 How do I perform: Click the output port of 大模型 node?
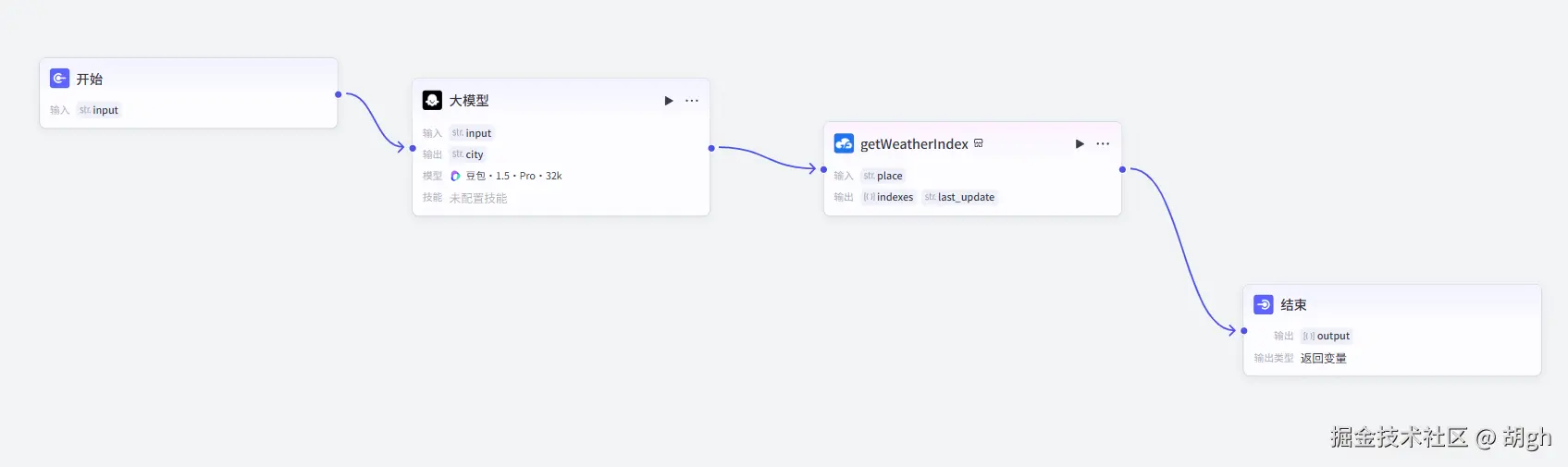[711, 148]
